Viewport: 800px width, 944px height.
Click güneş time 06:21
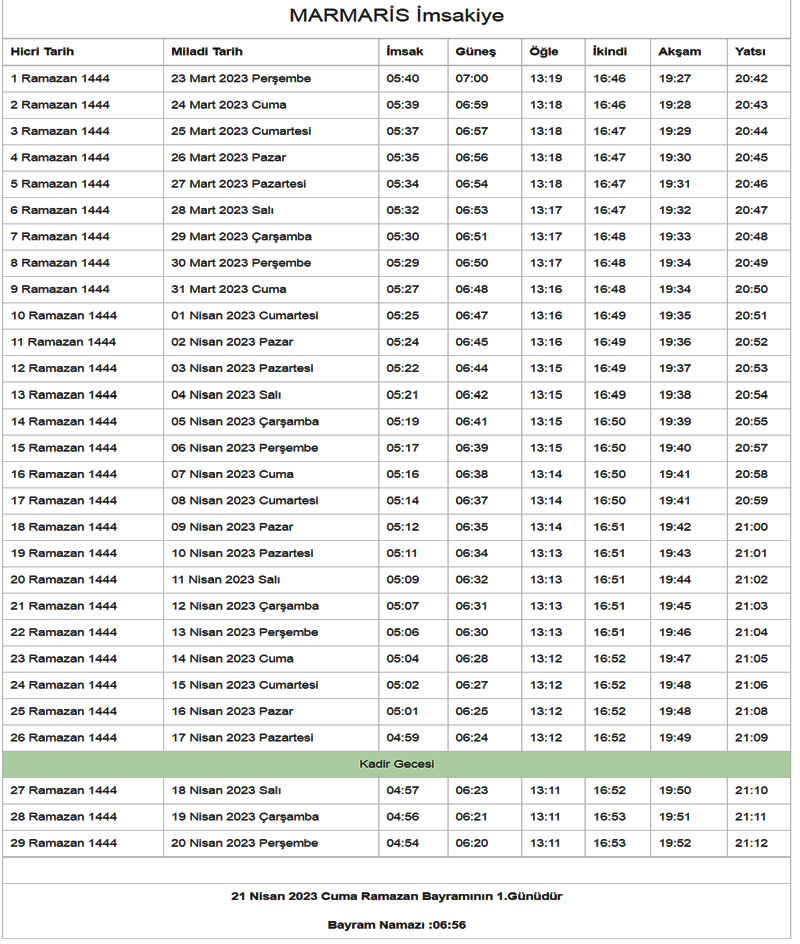[x=472, y=817]
